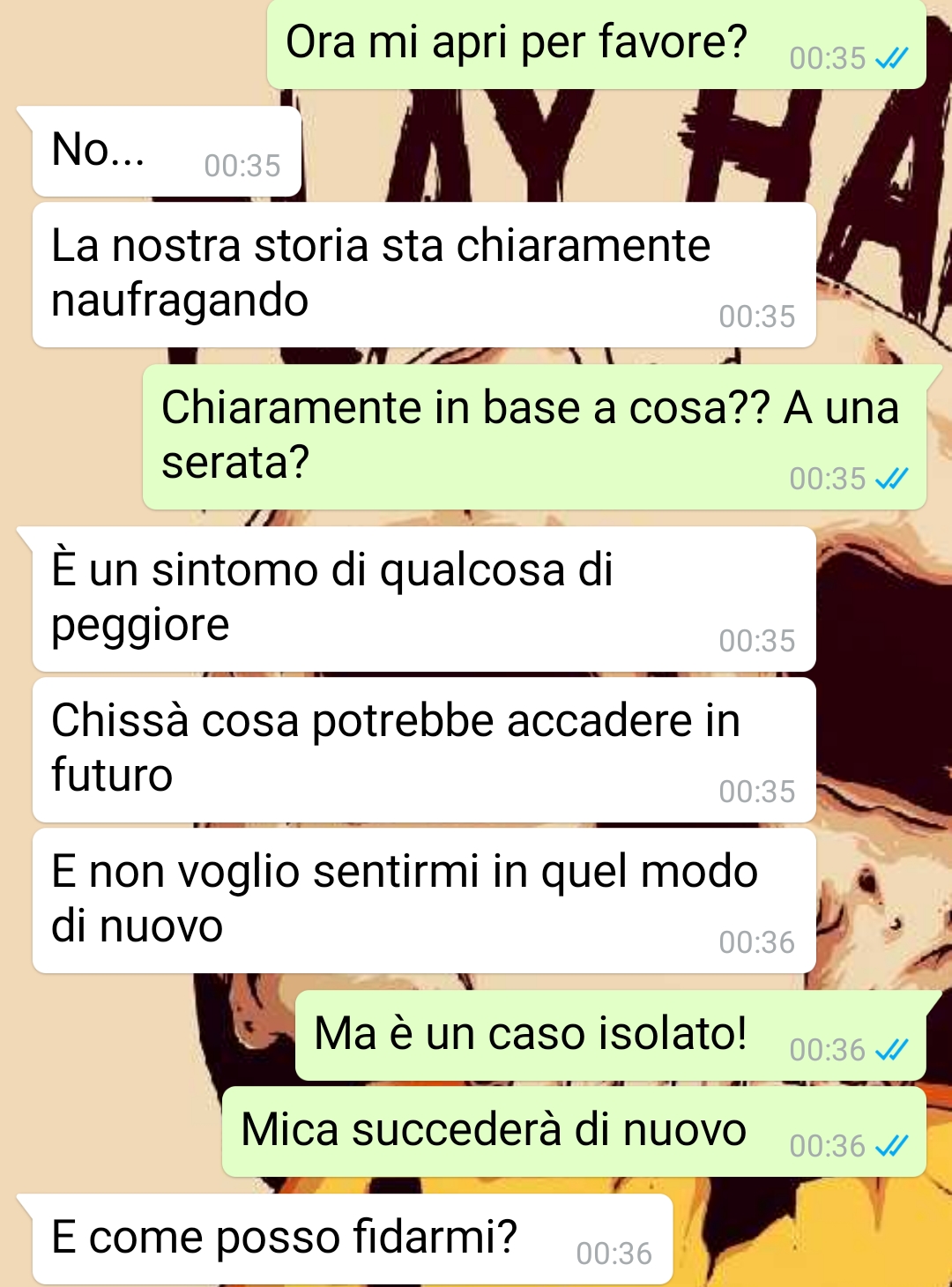Select message 'È un sintomo di qualcosa di peggiore'
Image resolution: width=952 pixels, height=1287 pixels.
424,599
